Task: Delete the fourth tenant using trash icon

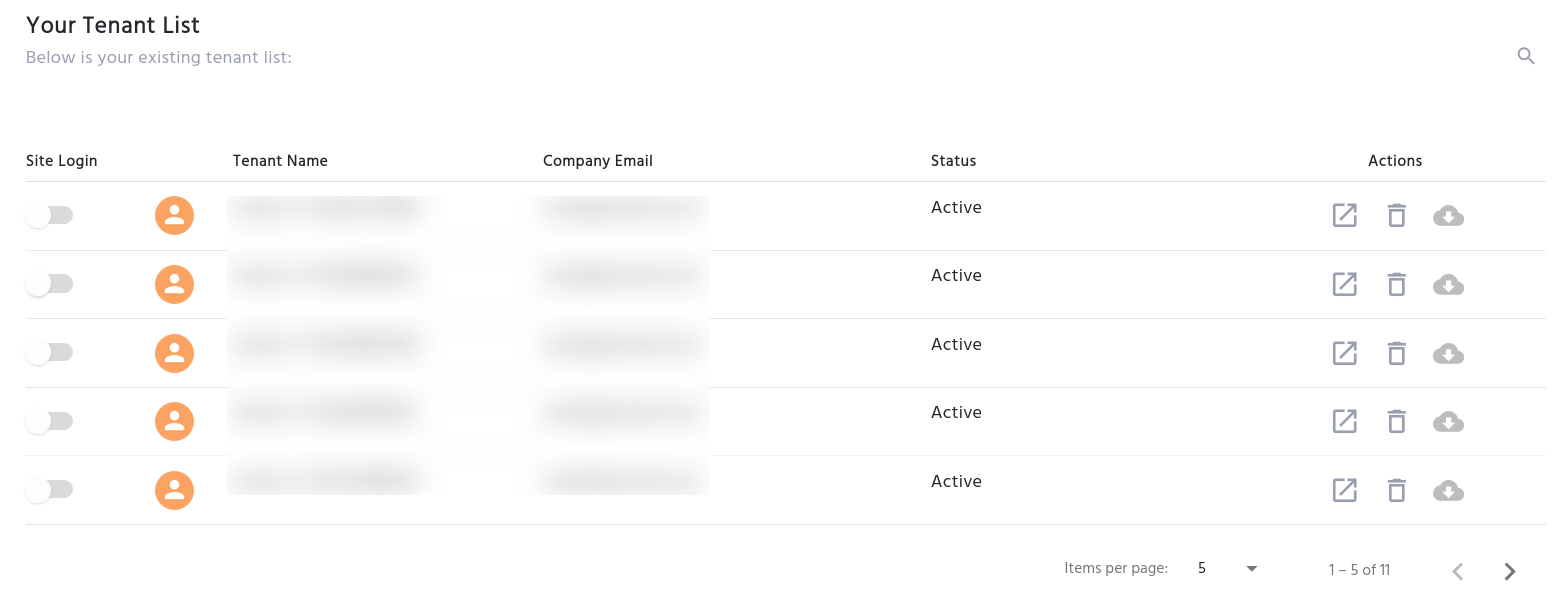Action: click(1396, 421)
